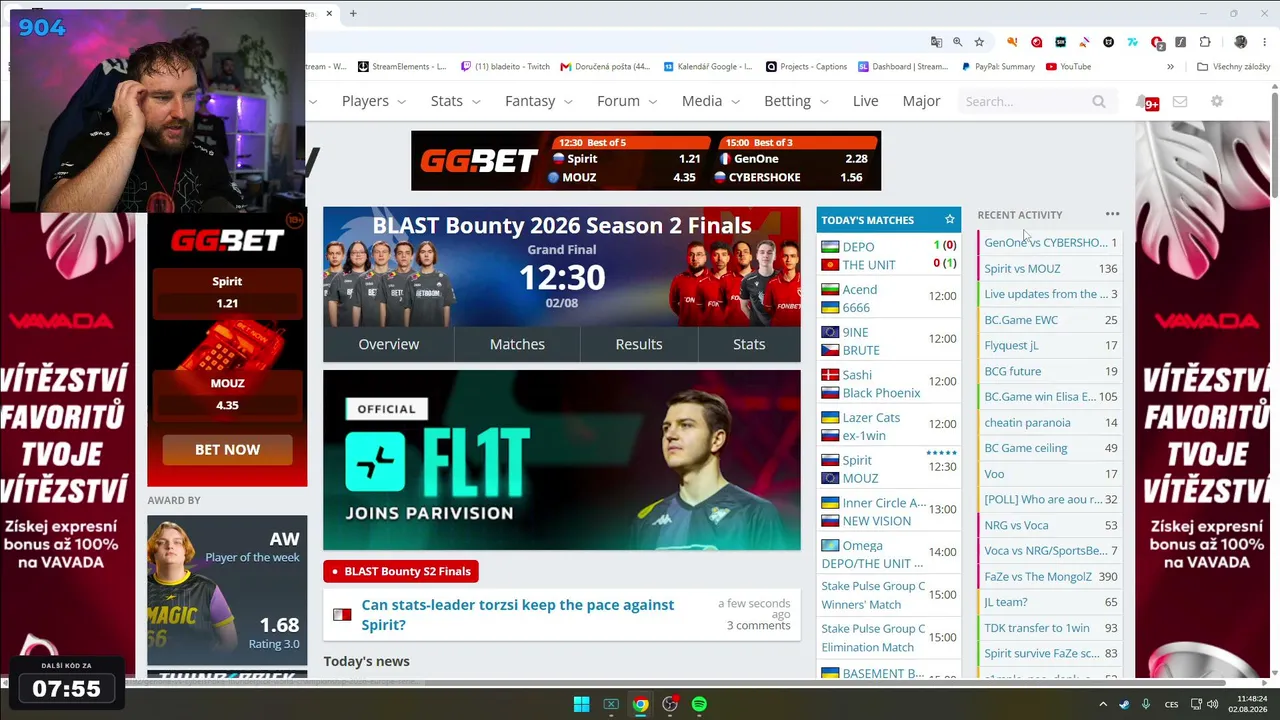Expand the Forum dropdown menu
This screenshot has width=1280, height=720.
[627, 101]
